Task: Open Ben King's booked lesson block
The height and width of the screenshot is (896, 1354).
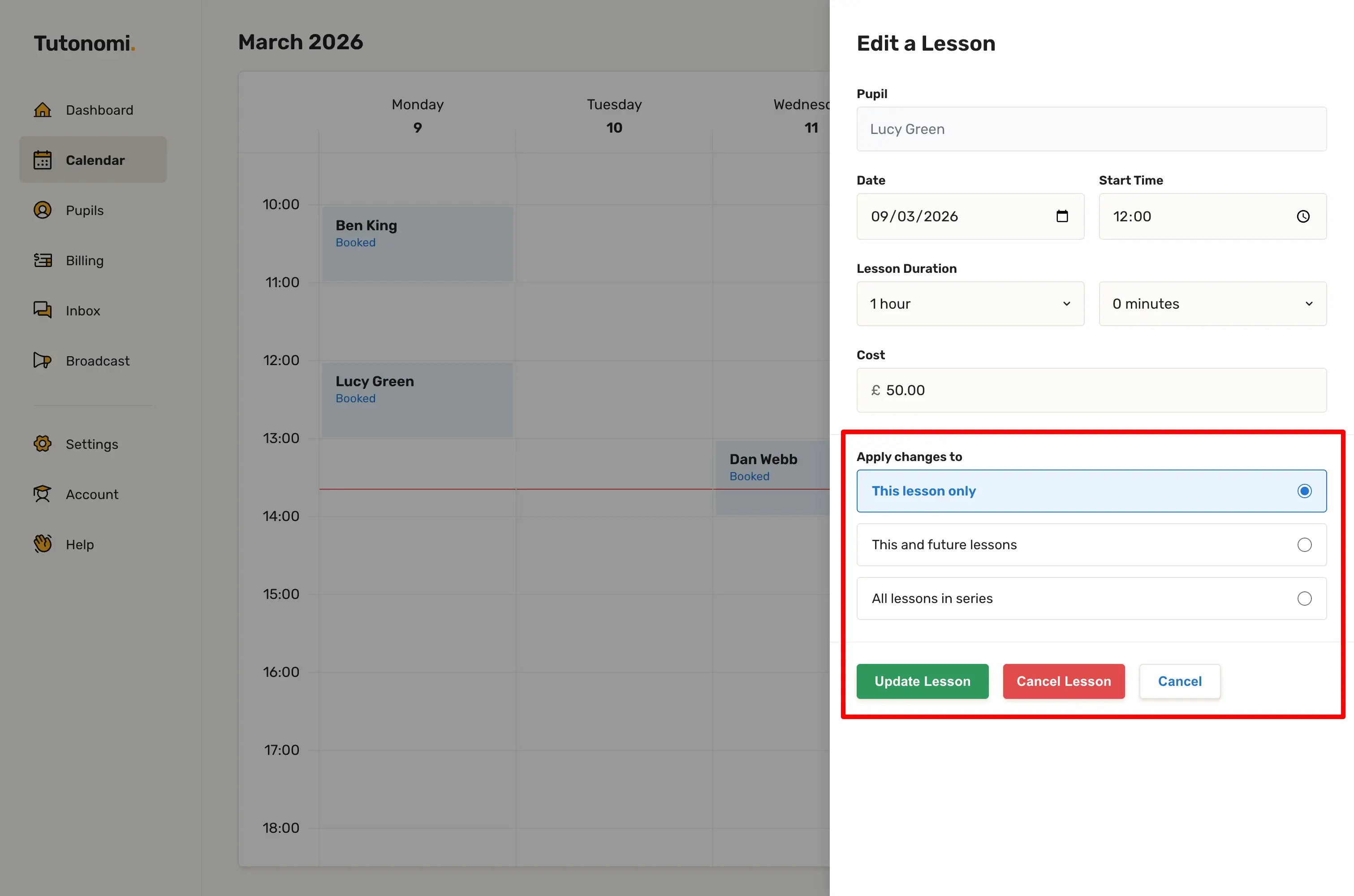Action: tap(417, 244)
